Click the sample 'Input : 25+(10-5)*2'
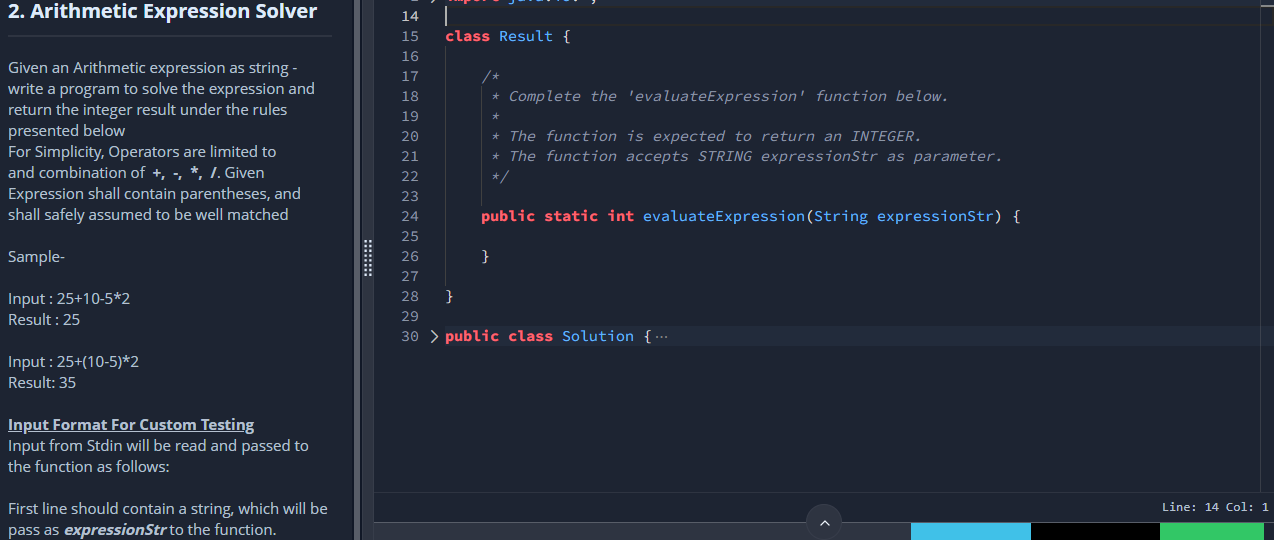Viewport: 1274px width, 540px height. click(x=73, y=361)
